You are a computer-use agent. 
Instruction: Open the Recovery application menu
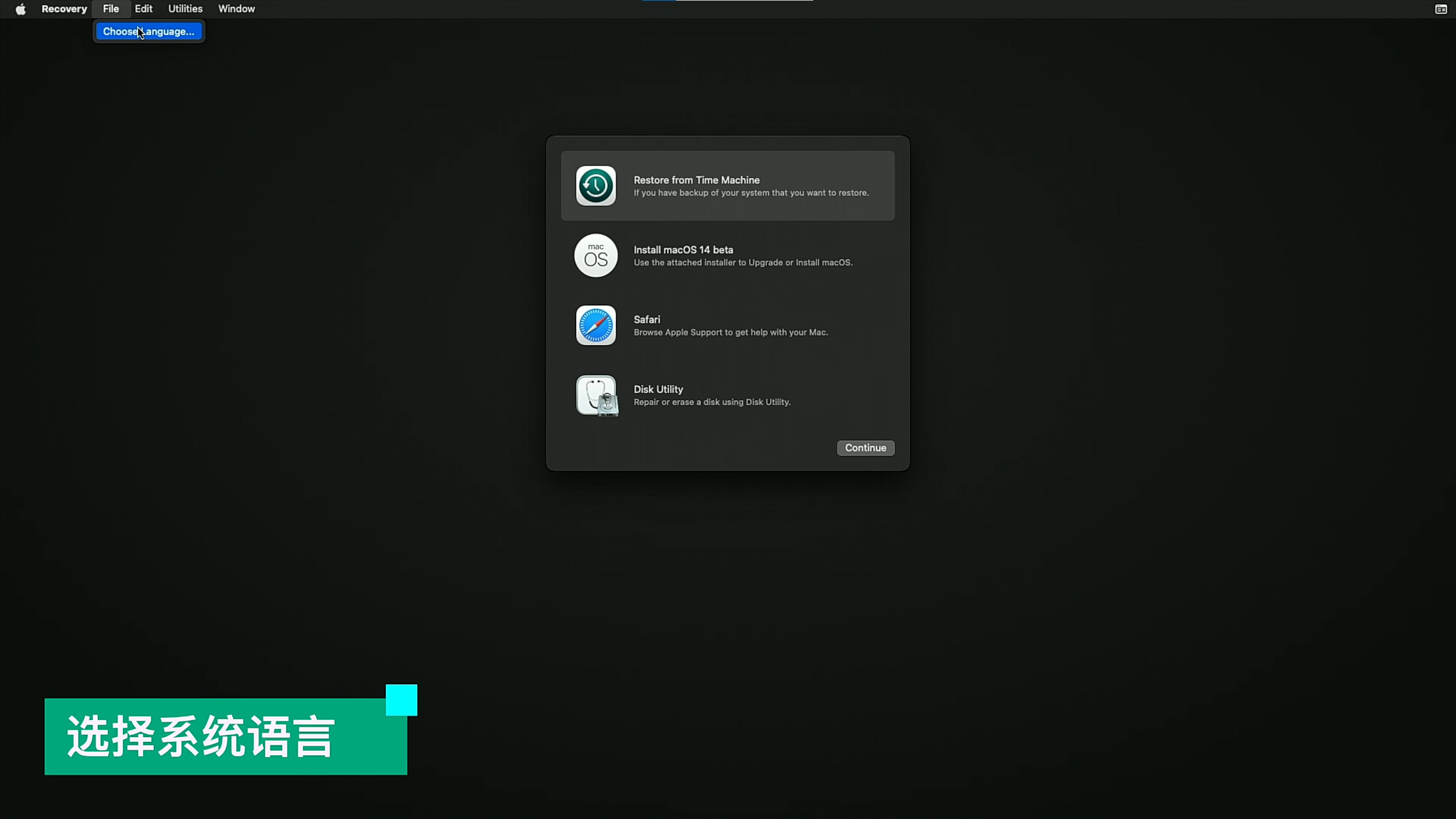coord(64,9)
